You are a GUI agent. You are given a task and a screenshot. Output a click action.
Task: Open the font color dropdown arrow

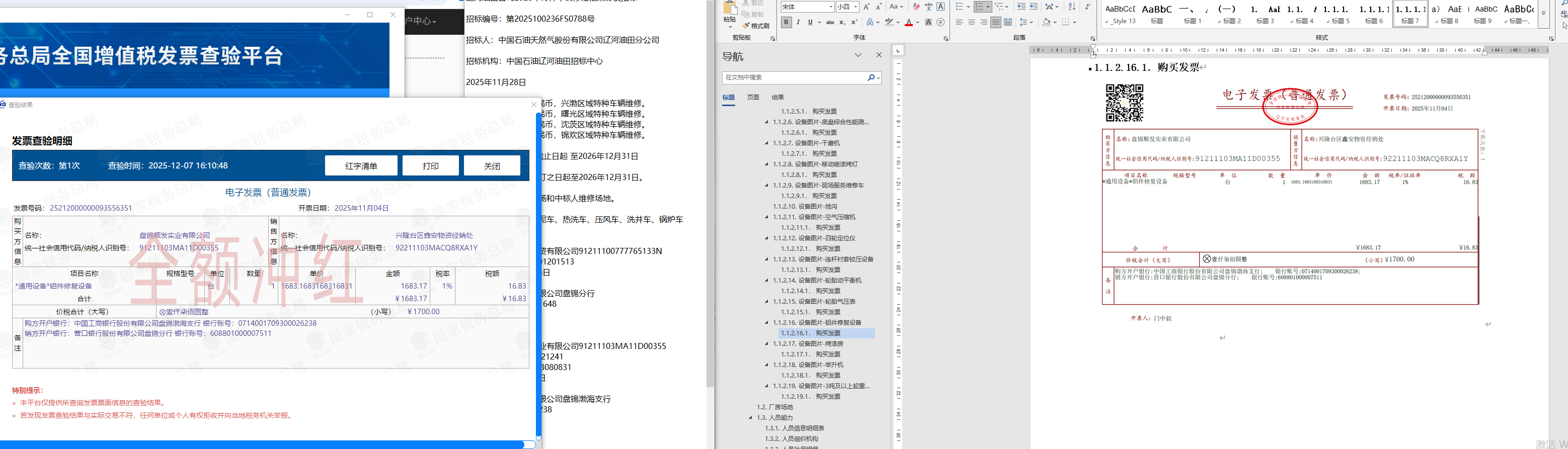917,22
